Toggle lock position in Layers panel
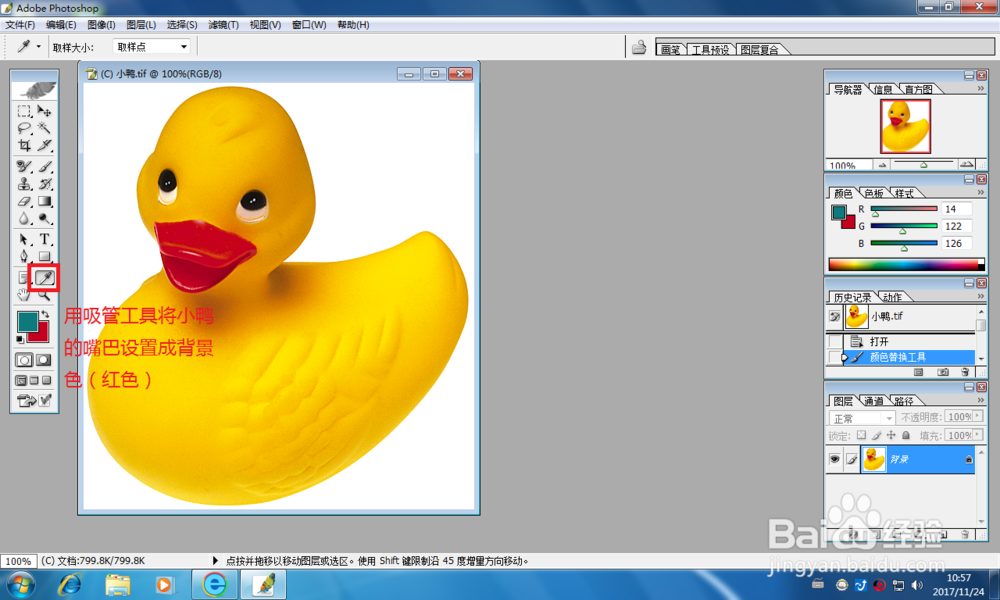This screenshot has height=600, width=1000. [x=891, y=435]
